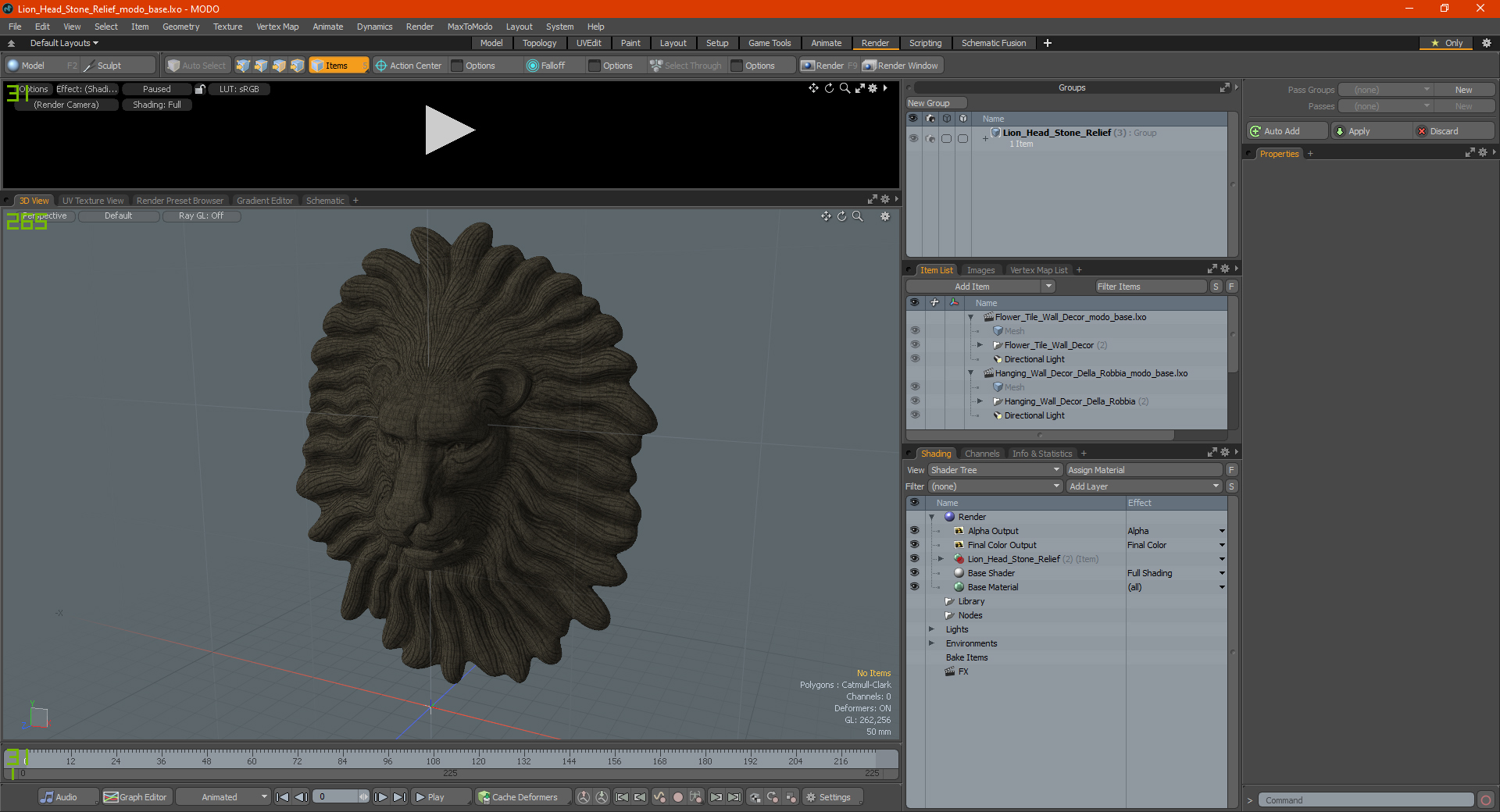Click Apply button

1371,131
